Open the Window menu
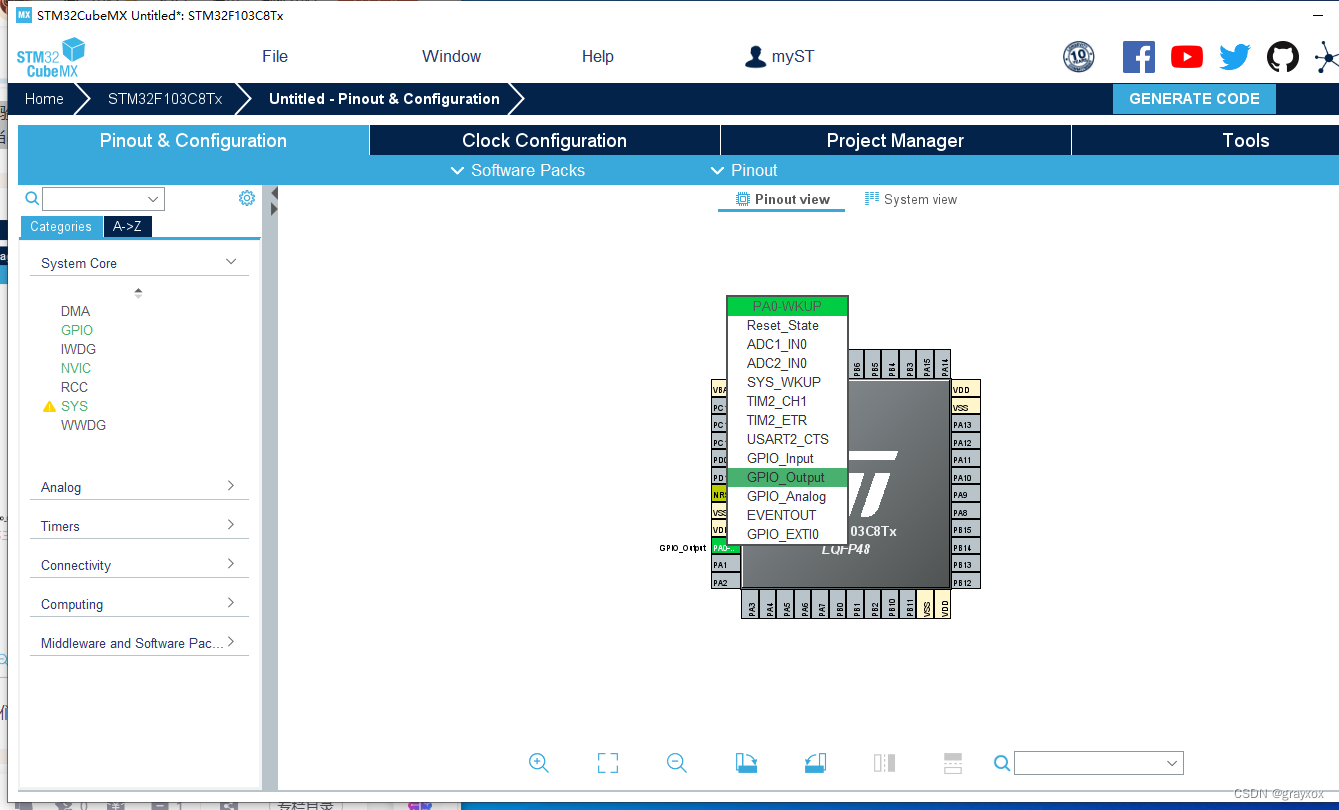 click(x=451, y=57)
